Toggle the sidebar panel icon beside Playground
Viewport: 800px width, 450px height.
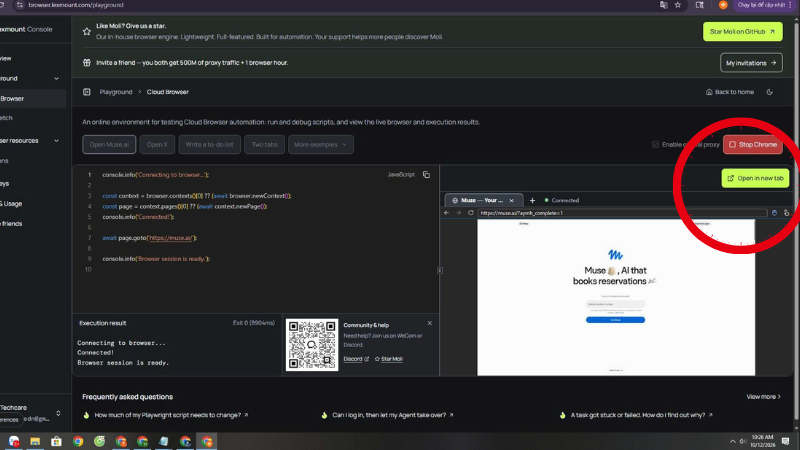pyautogui.click(x=87, y=92)
